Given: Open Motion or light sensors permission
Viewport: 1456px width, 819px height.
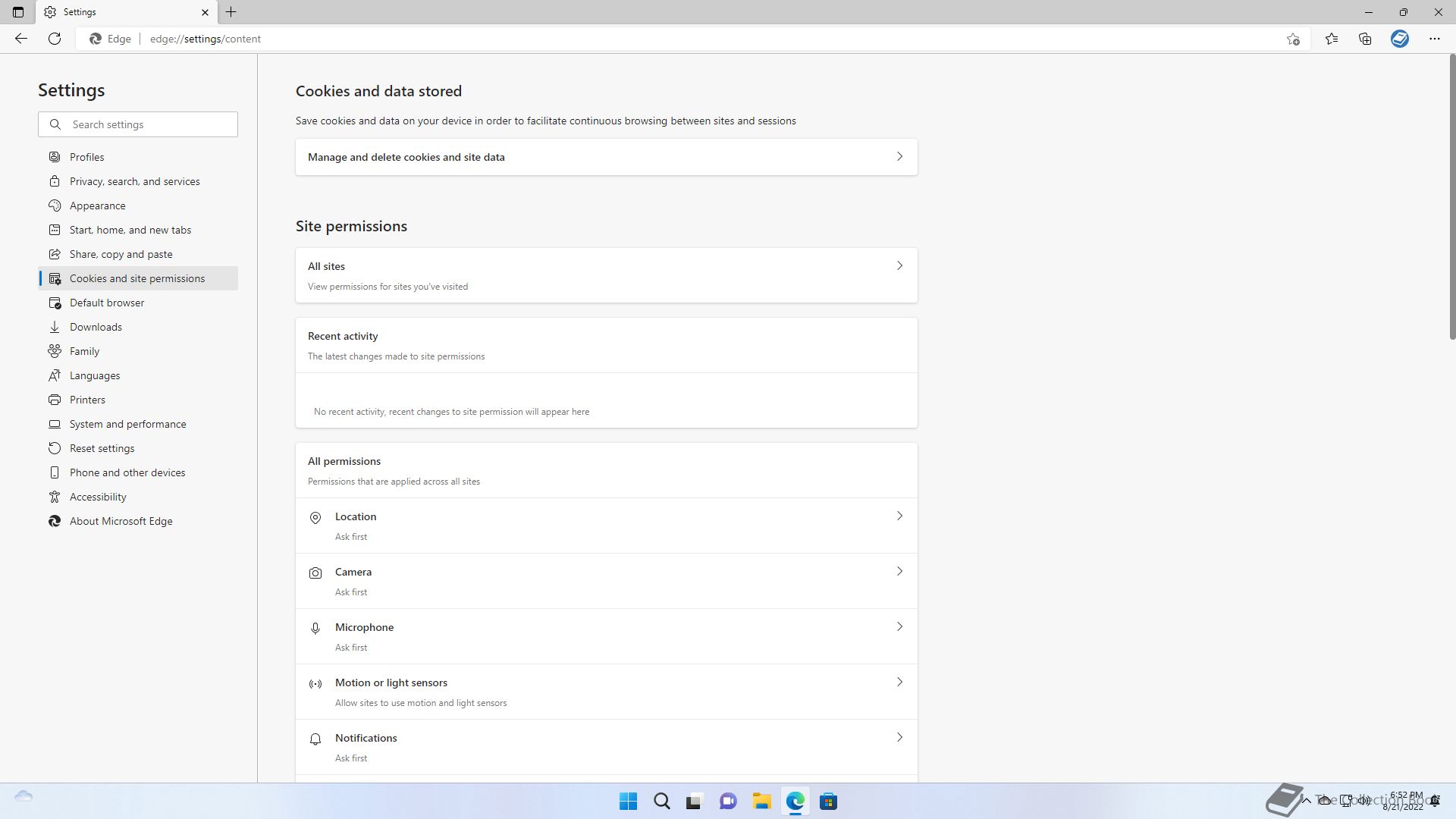Looking at the screenshot, I should point(606,692).
